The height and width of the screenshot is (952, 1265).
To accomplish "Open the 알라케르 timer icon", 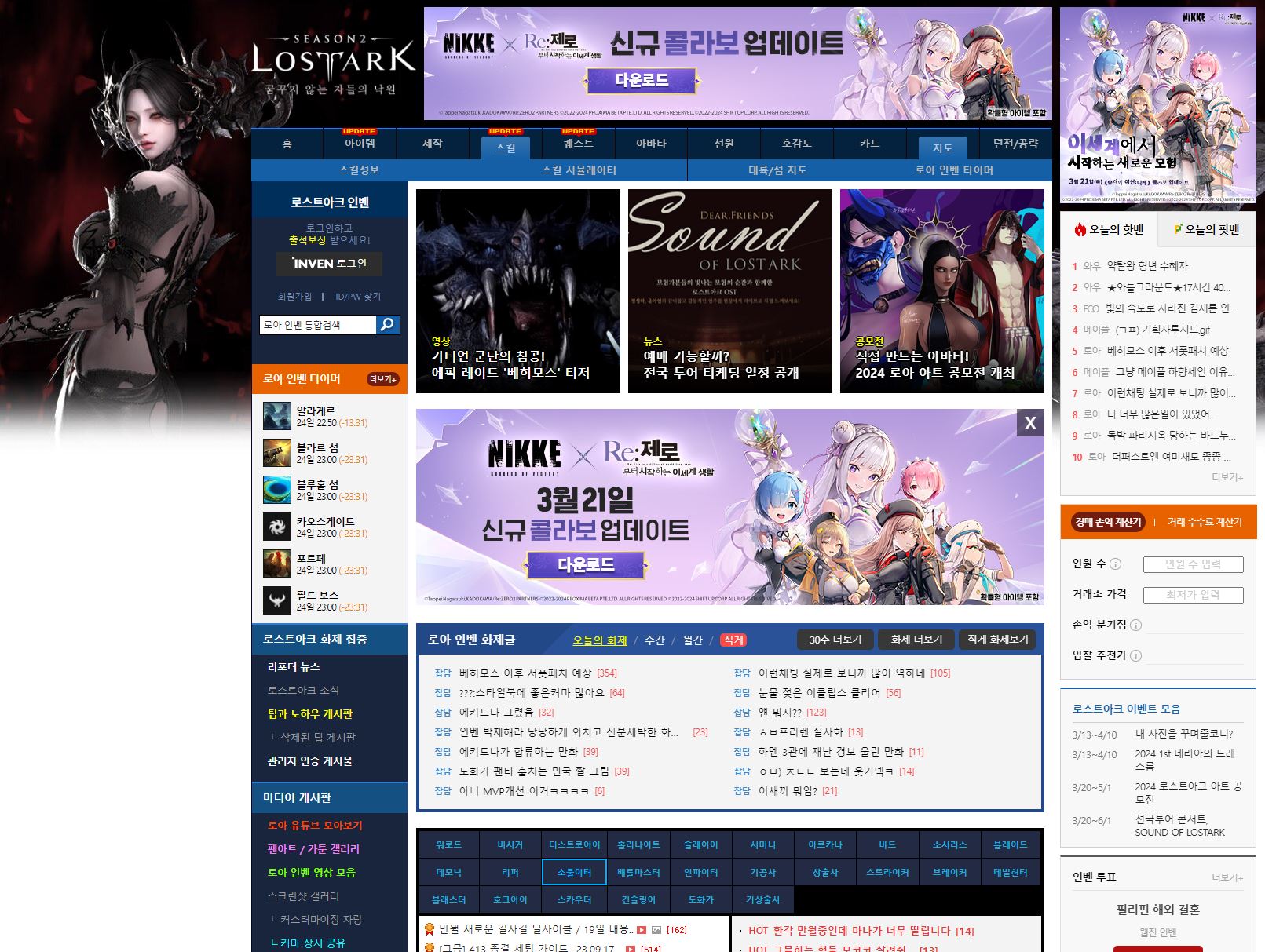I will tap(277, 416).
